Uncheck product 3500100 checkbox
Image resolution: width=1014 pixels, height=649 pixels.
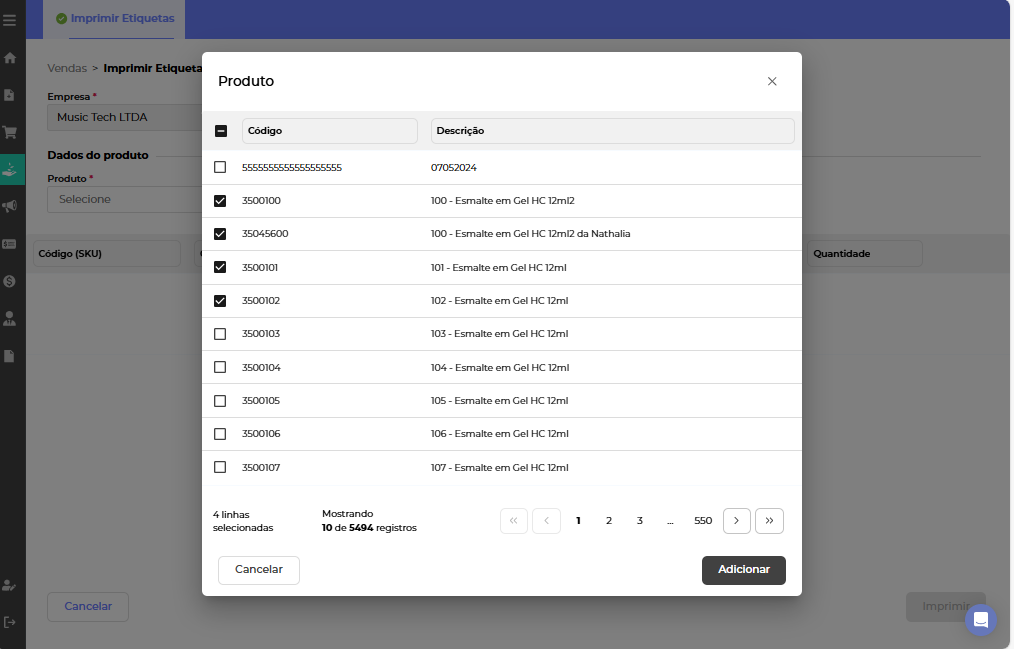click(x=220, y=201)
